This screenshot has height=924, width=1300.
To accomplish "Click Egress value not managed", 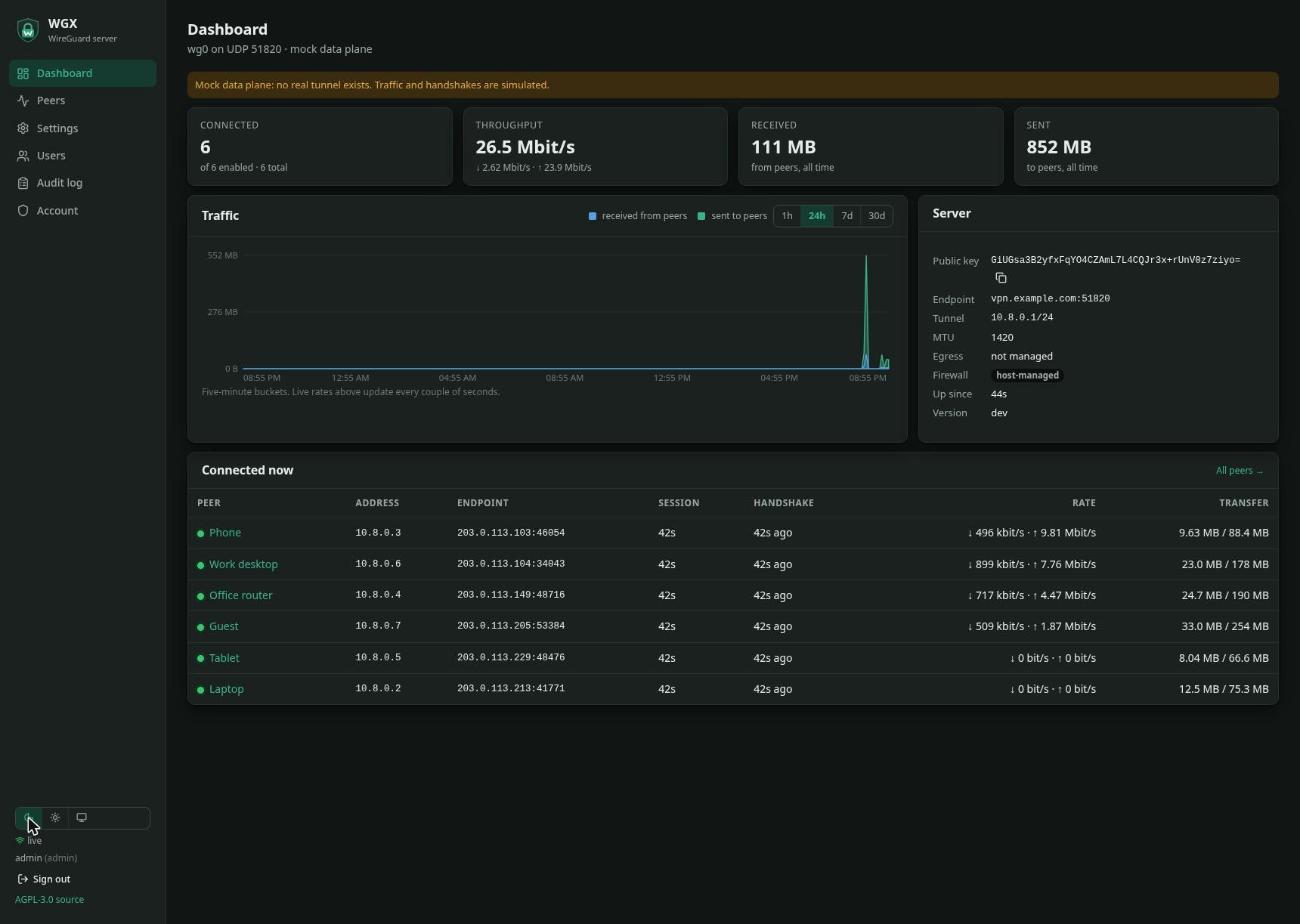I will click(1022, 356).
